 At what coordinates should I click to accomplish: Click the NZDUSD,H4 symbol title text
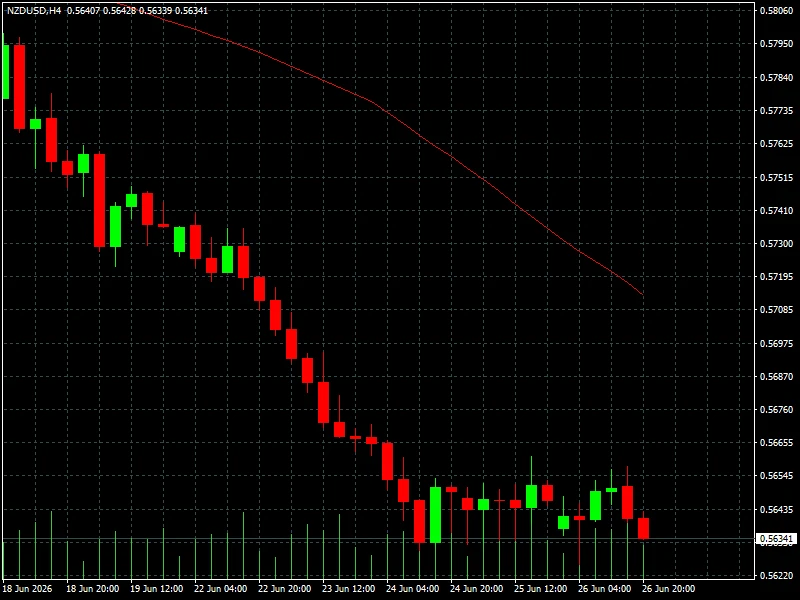coord(34,10)
